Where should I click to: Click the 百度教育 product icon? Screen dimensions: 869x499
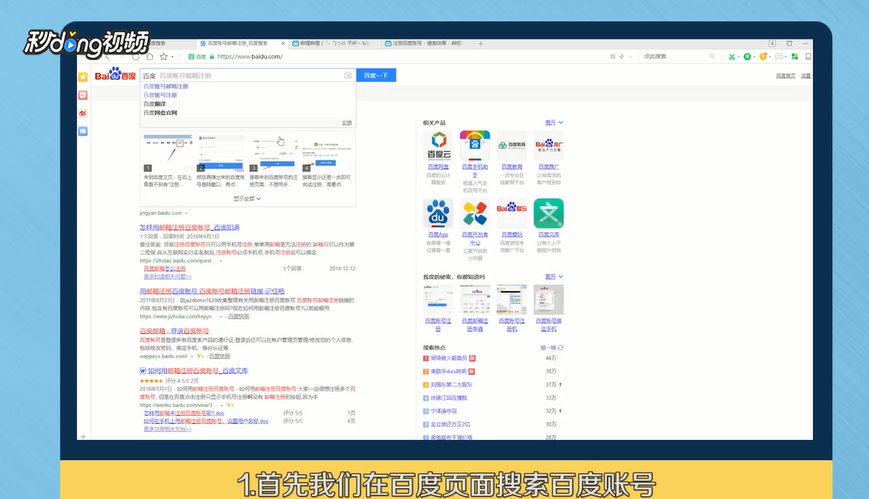click(512, 145)
